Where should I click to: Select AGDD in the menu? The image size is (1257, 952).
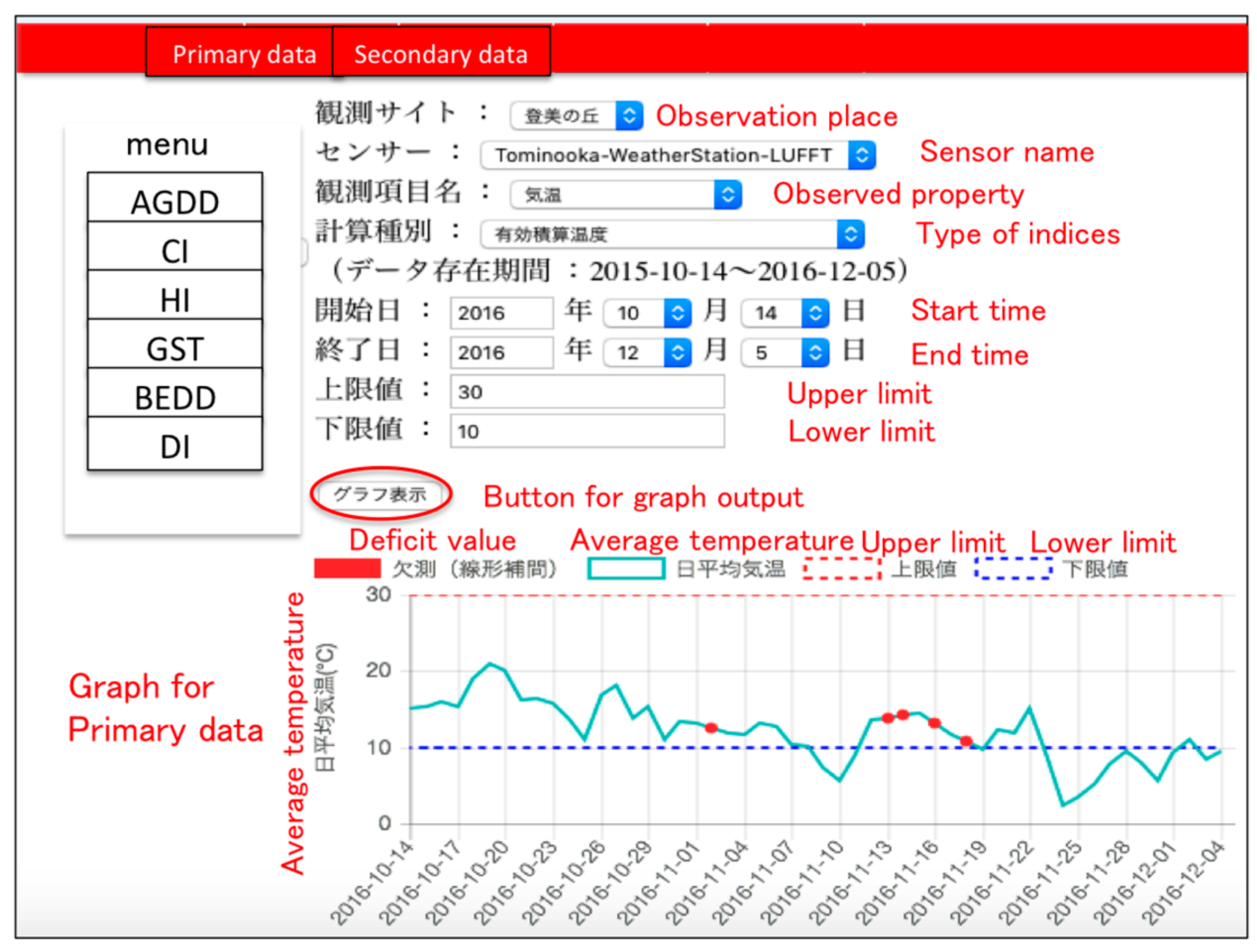175,198
